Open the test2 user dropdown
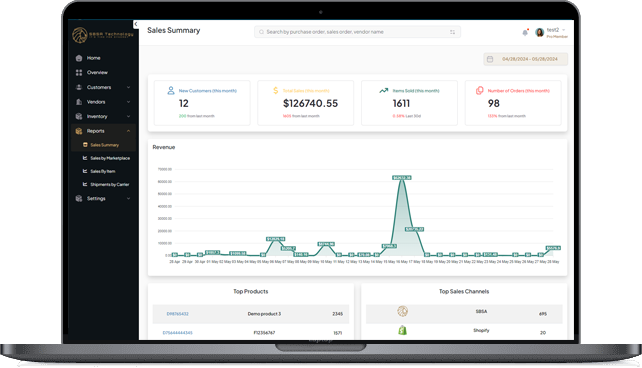The width and height of the screenshot is (642, 368). tap(556, 30)
